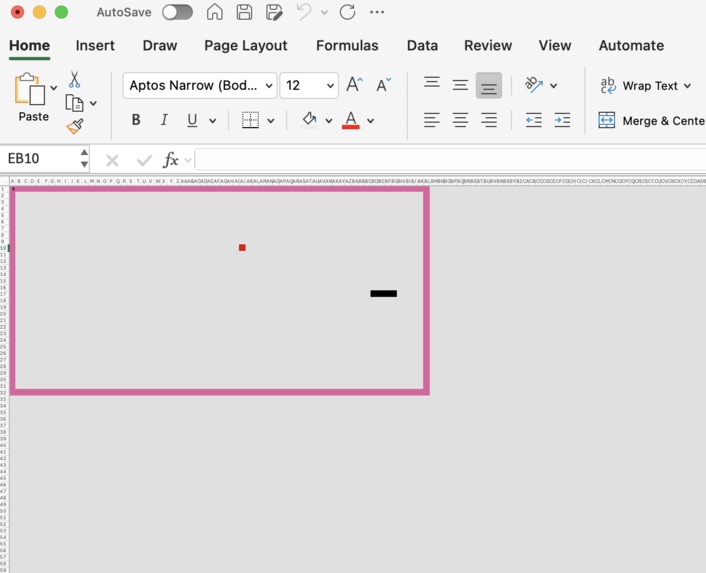Viewport: 706px width, 573px height.
Task: Expand the Copy options dropdown arrow
Action: click(93, 104)
